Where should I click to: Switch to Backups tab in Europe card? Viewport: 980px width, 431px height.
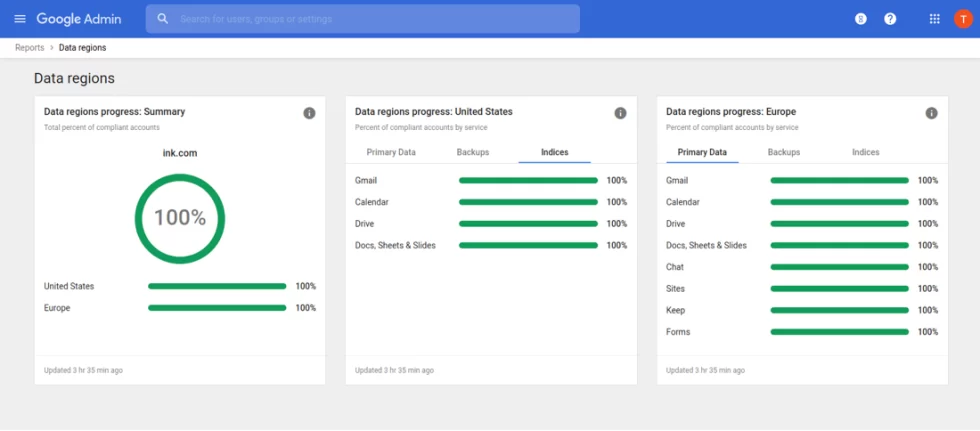click(784, 152)
